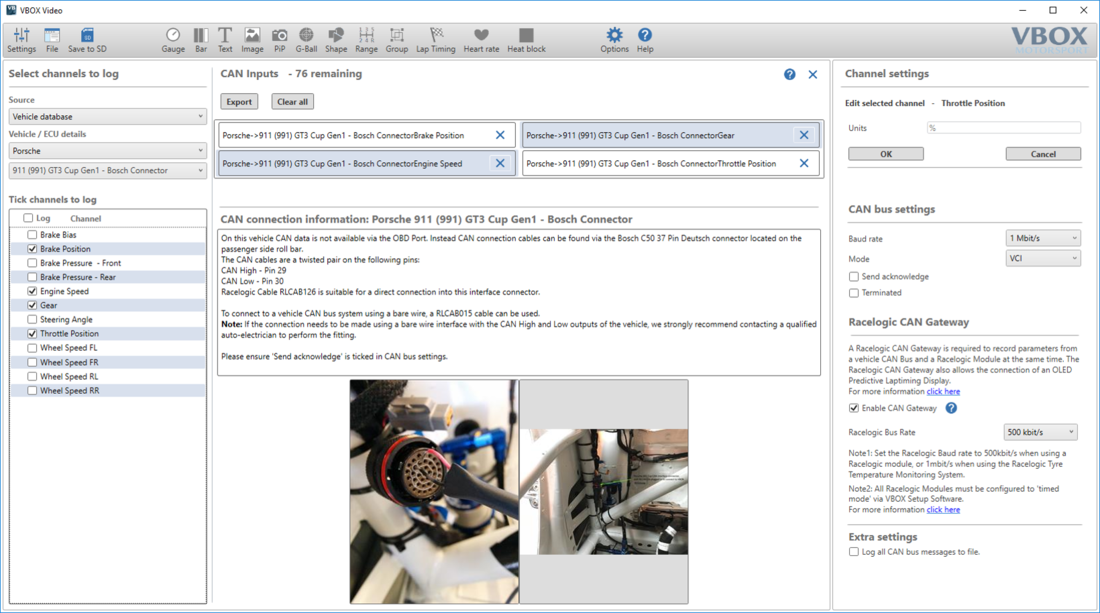
Task: Open the File toolbar icon
Action: click(x=52, y=41)
